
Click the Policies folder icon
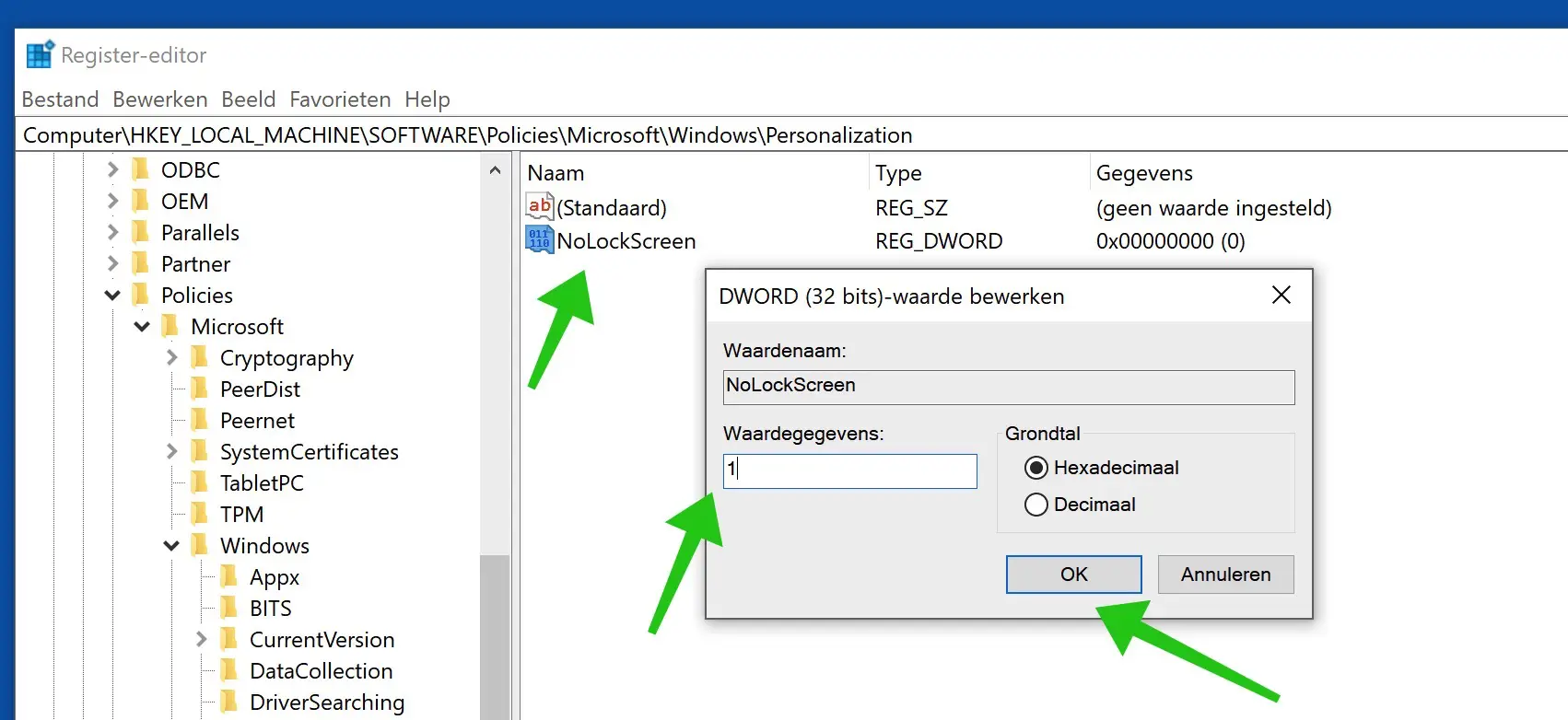click(141, 295)
